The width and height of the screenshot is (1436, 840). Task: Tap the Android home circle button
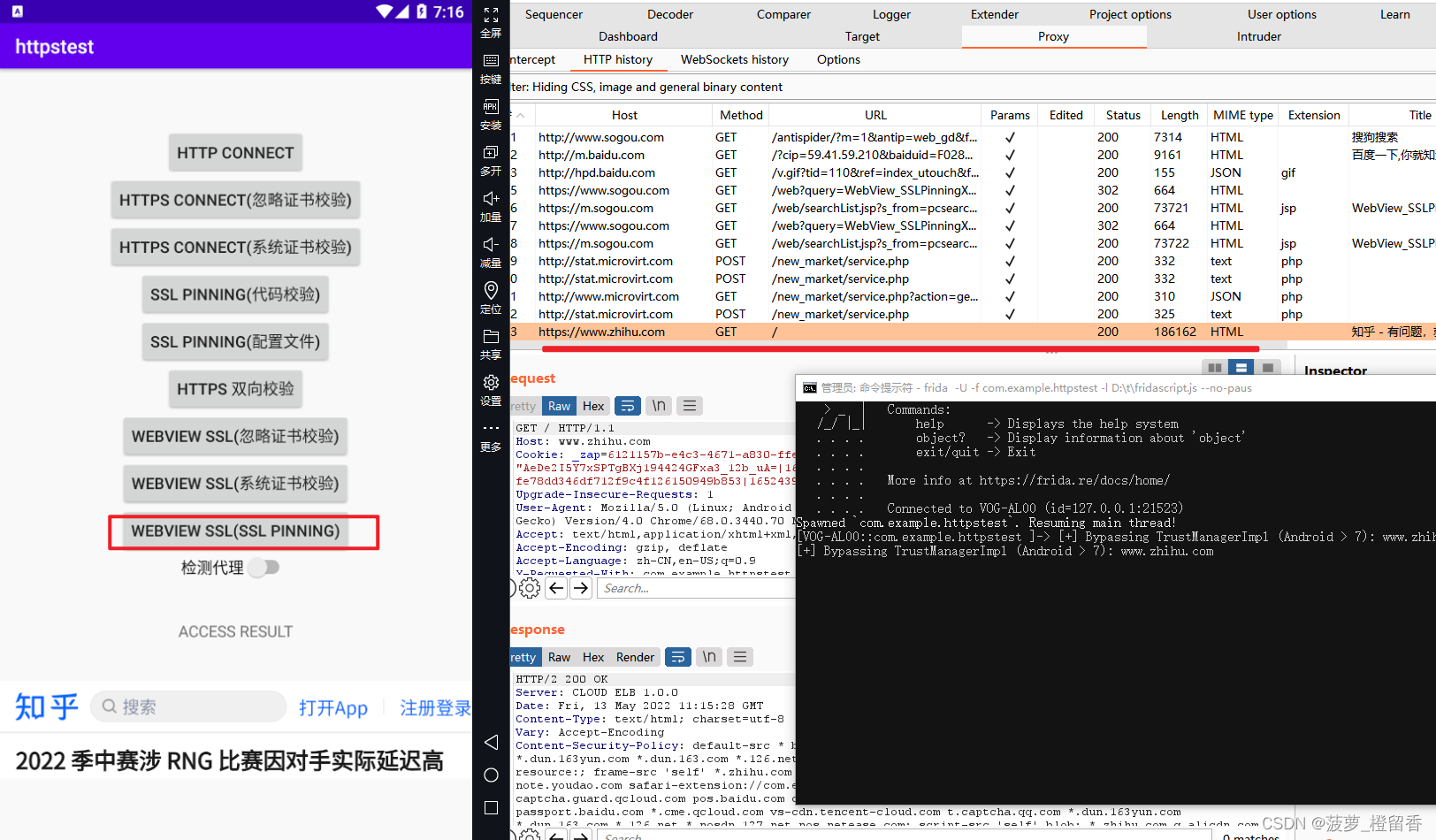(x=491, y=775)
